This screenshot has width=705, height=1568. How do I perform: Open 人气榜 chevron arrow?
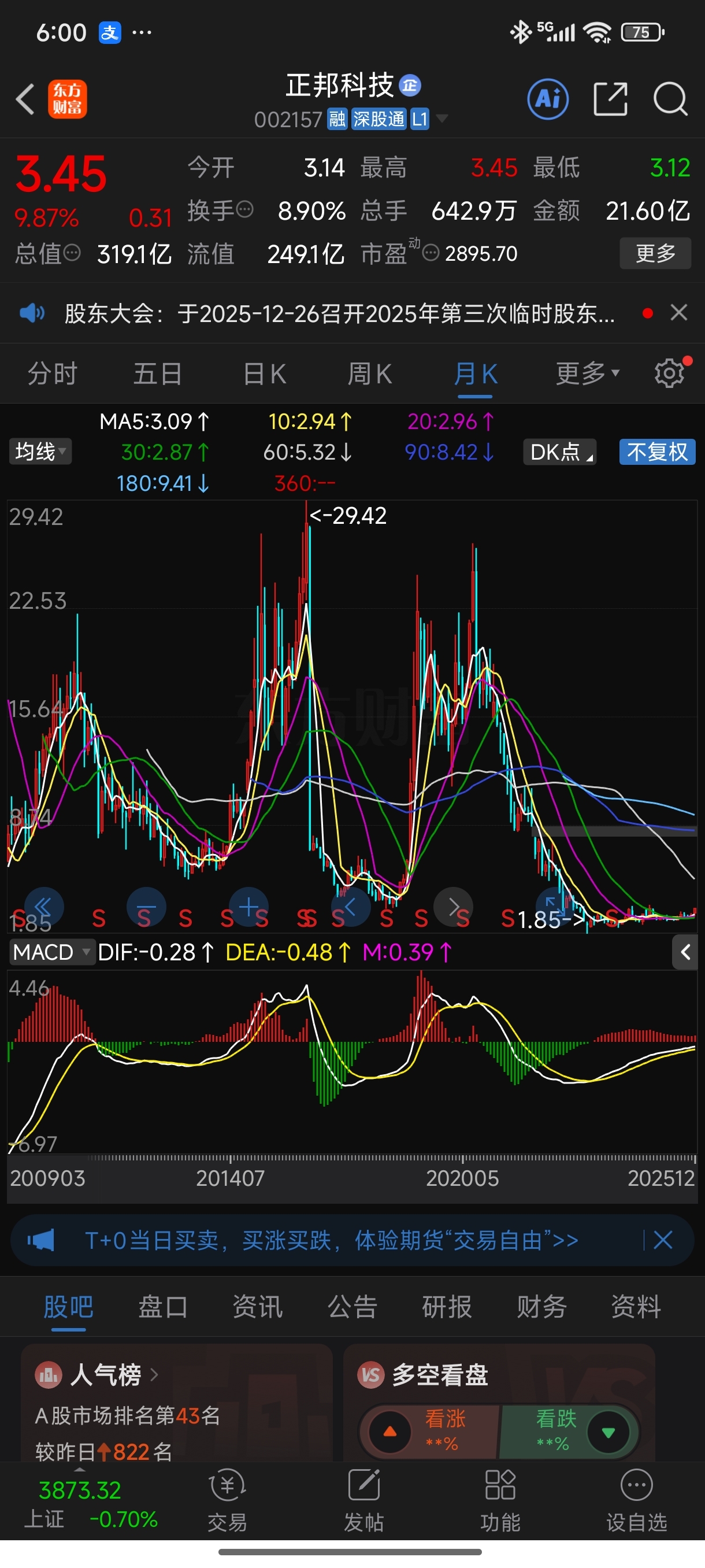click(154, 1375)
